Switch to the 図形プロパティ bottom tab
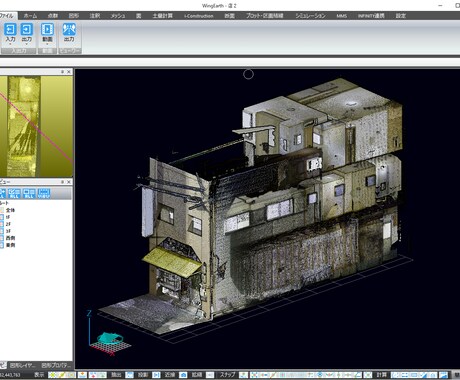This screenshot has width=460, height=380. tap(56, 365)
